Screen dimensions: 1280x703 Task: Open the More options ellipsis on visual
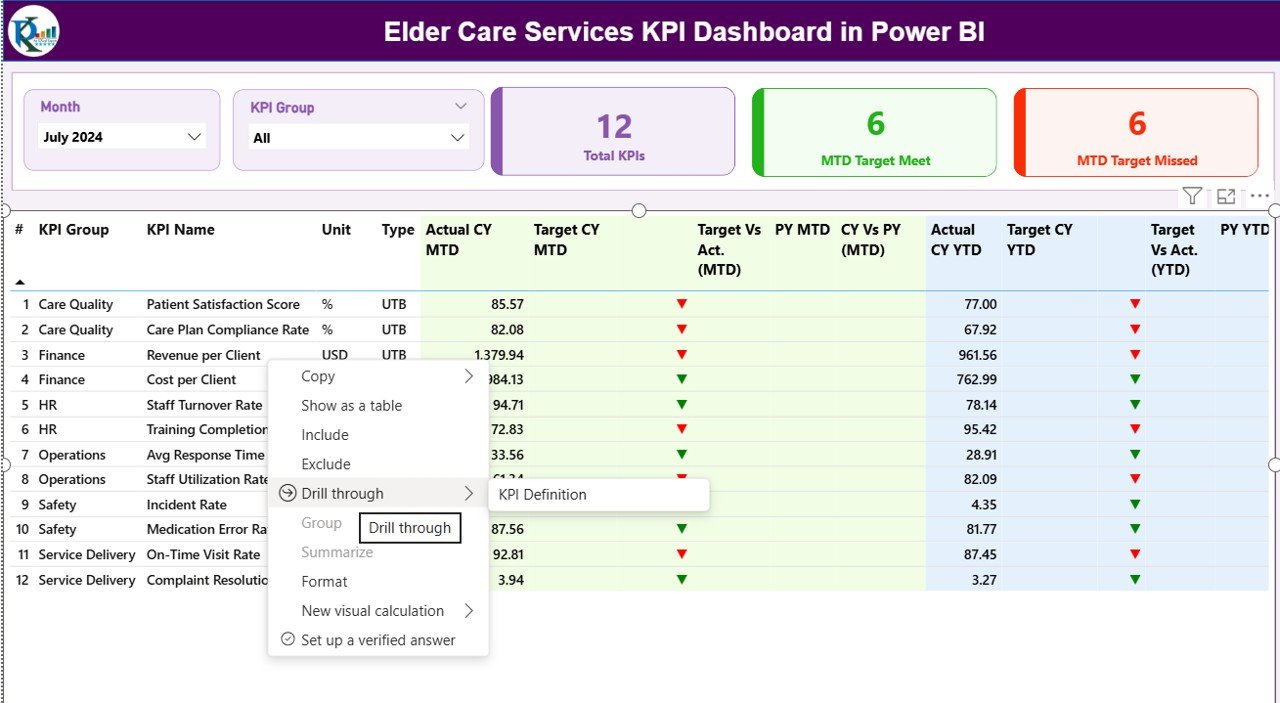coord(1259,196)
